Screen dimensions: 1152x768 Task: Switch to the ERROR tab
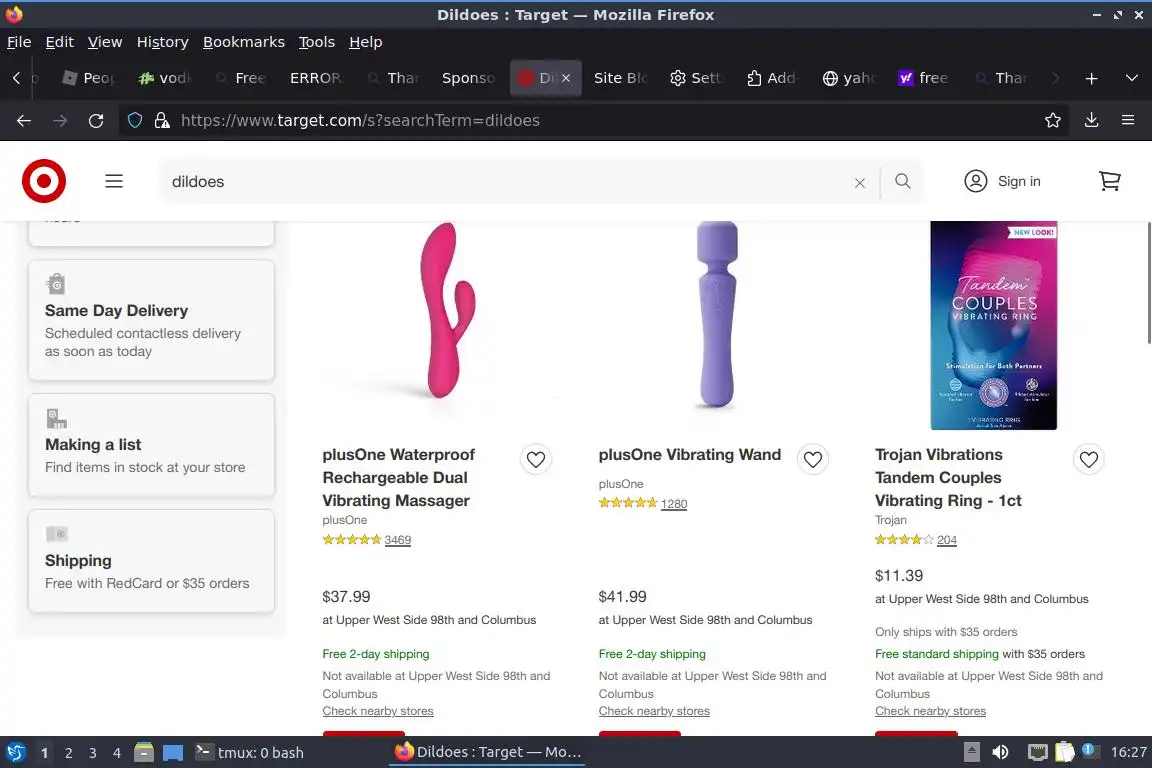click(x=316, y=78)
